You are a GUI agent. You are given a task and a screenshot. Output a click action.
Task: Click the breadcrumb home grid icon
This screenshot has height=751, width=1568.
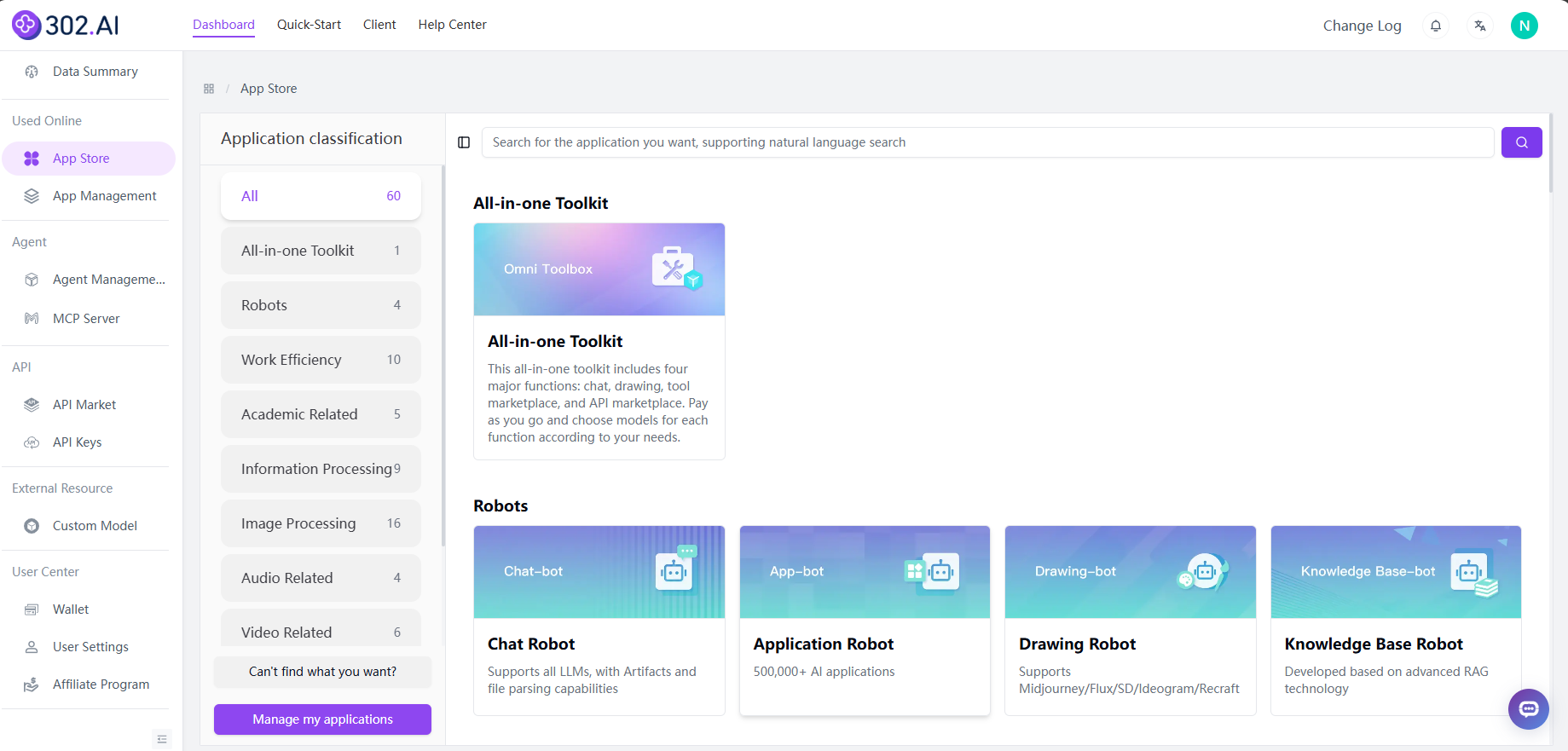[x=209, y=89]
